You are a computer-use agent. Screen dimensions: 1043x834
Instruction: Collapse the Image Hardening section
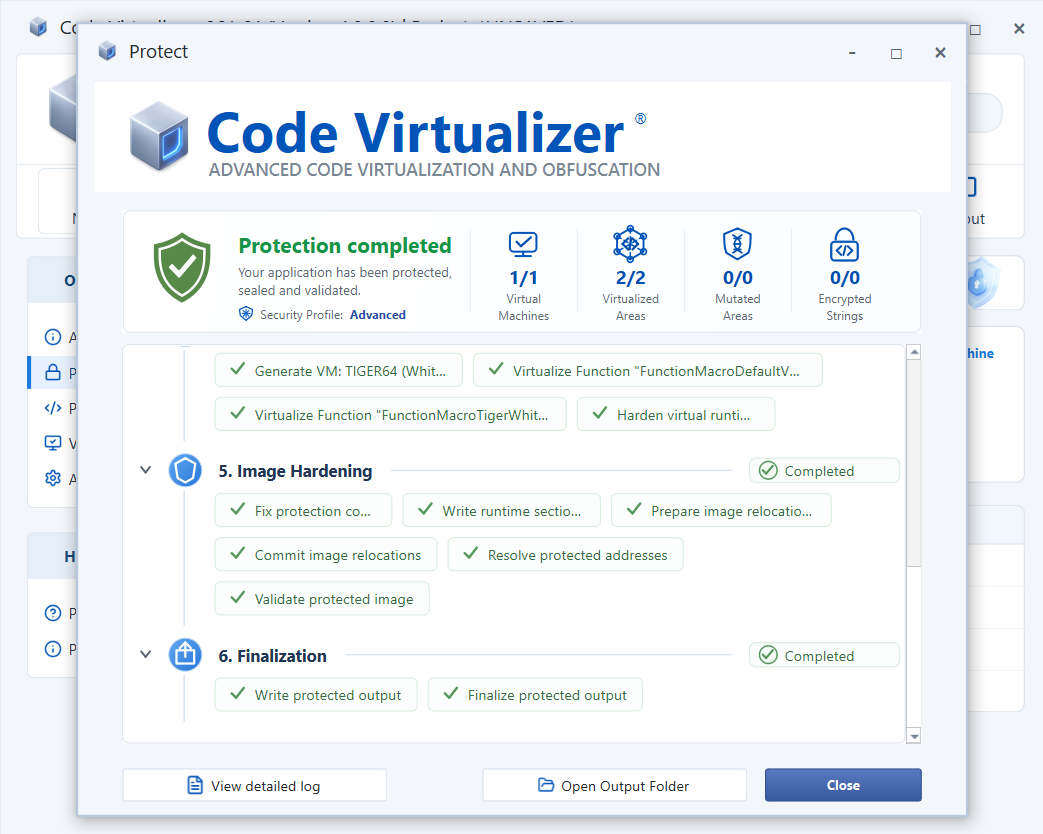click(146, 470)
